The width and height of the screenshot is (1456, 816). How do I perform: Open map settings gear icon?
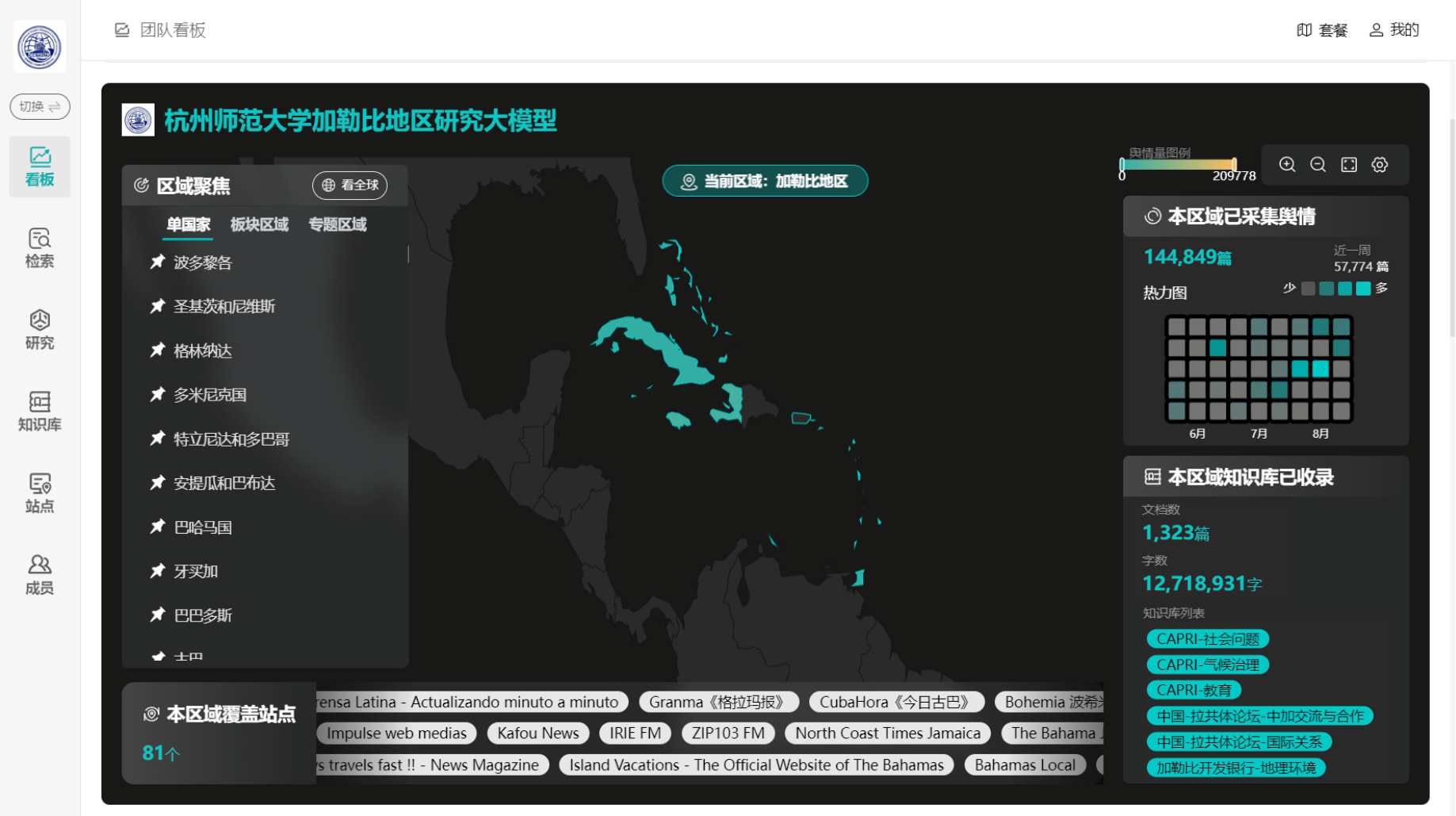point(1380,165)
